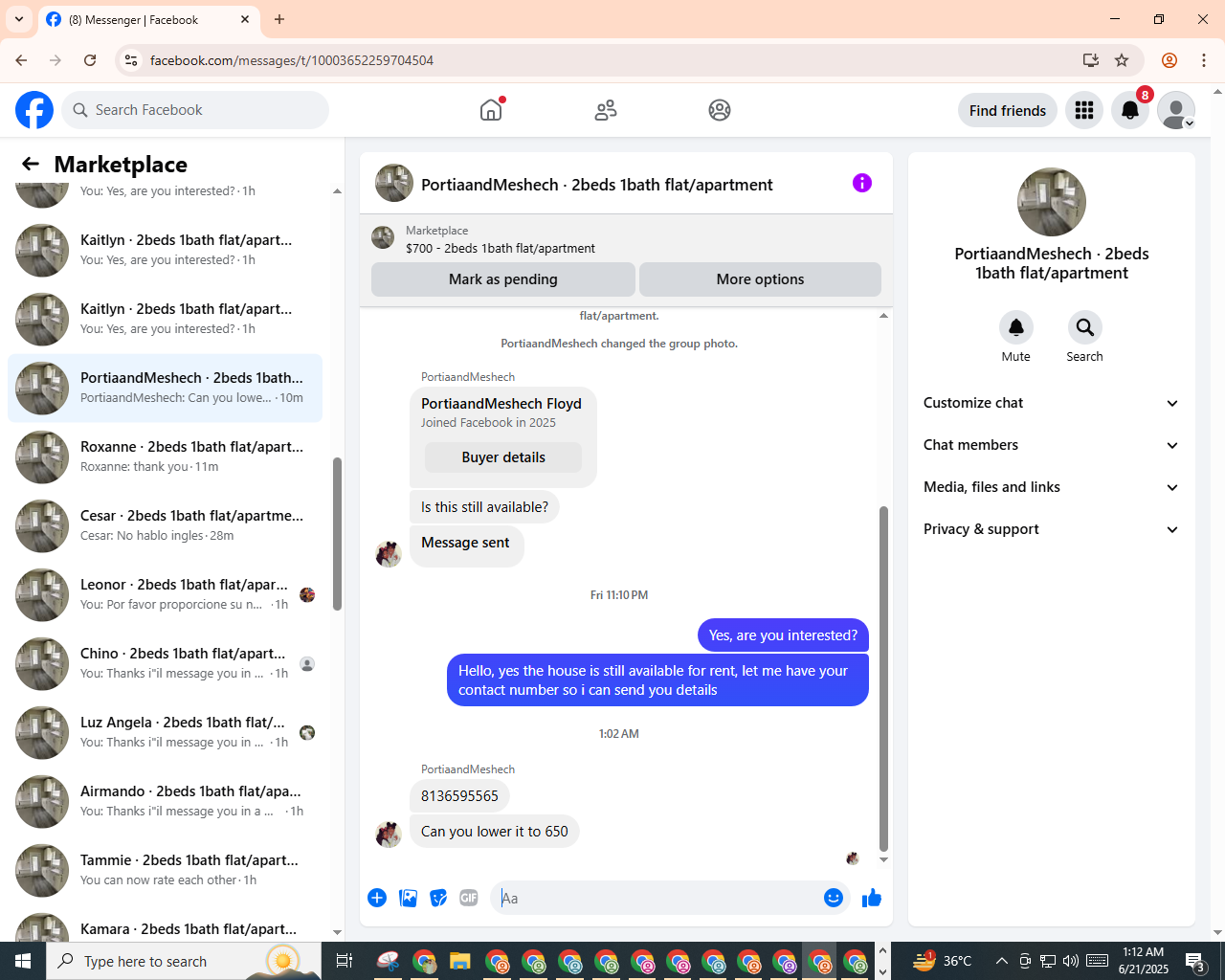
Task: Choose a sticker icon in composer
Action: tap(438, 898)
